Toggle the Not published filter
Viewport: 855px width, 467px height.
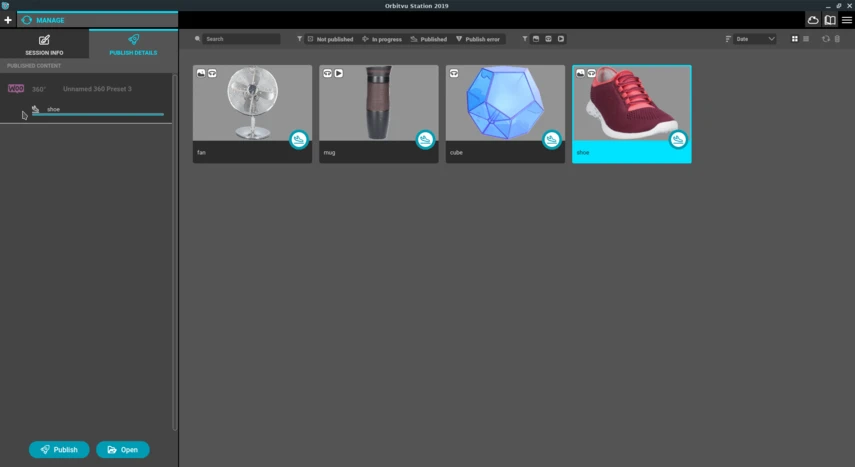pos(330,39)
